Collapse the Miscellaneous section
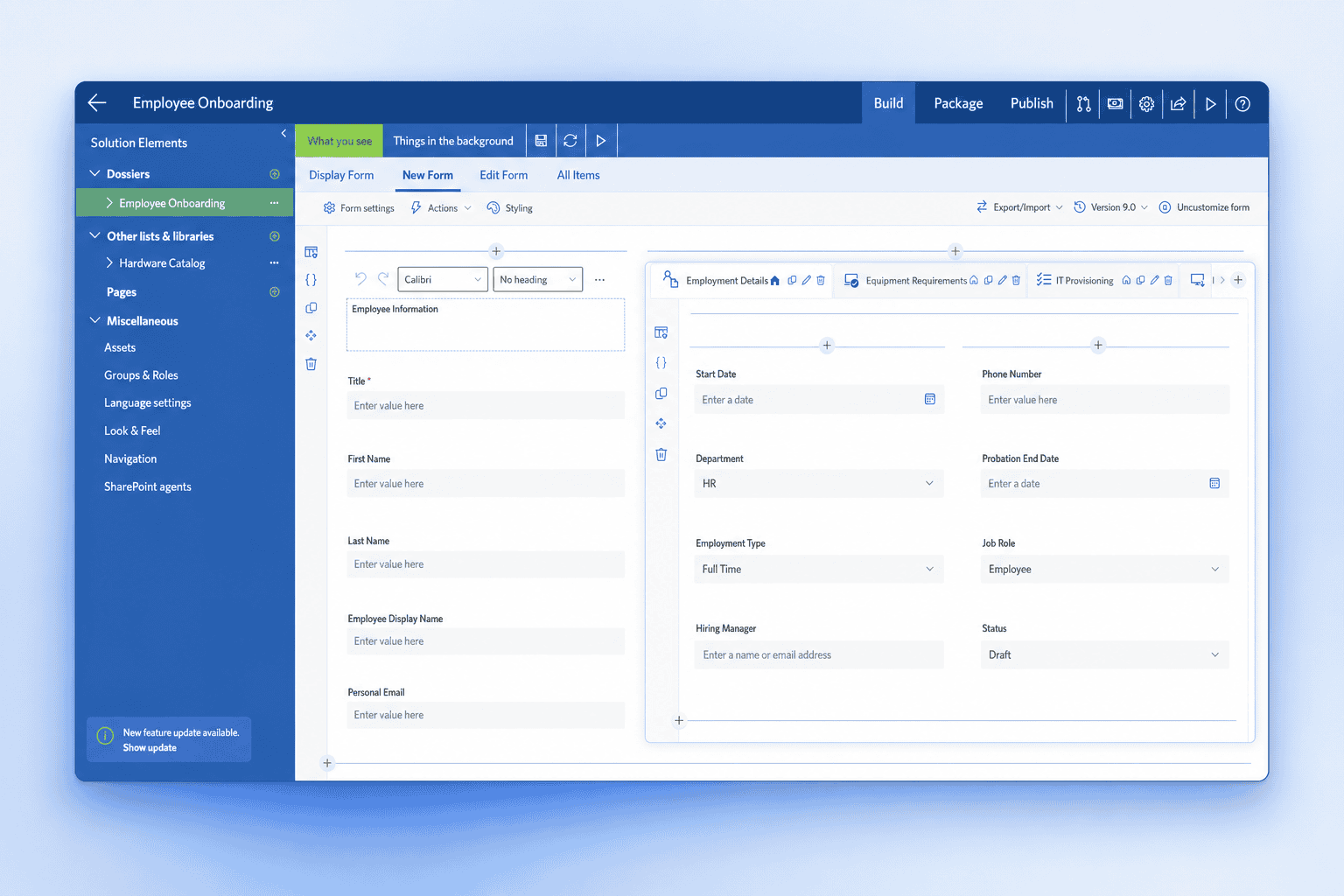This screenshot has height=896, width=1344. point(94,321)
